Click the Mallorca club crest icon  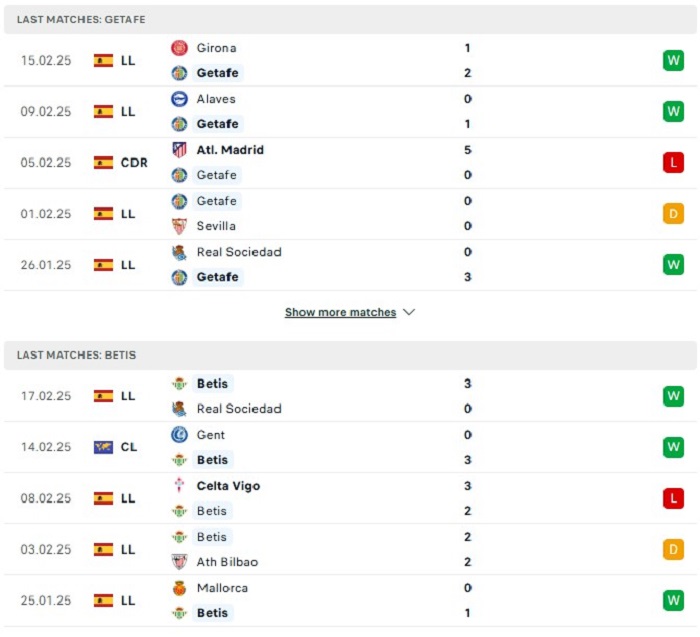179,587
